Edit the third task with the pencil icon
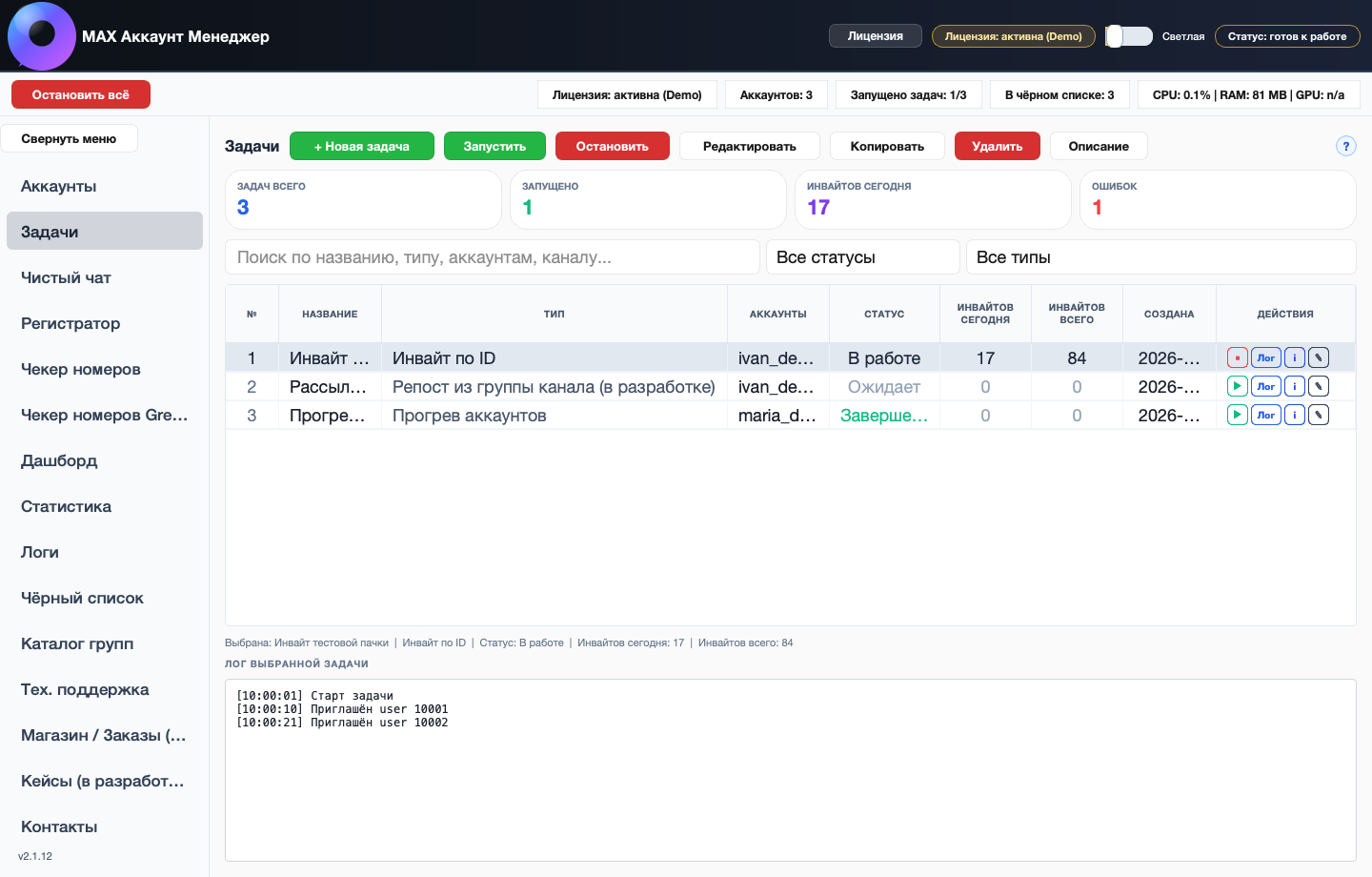 click(1319, 415)
